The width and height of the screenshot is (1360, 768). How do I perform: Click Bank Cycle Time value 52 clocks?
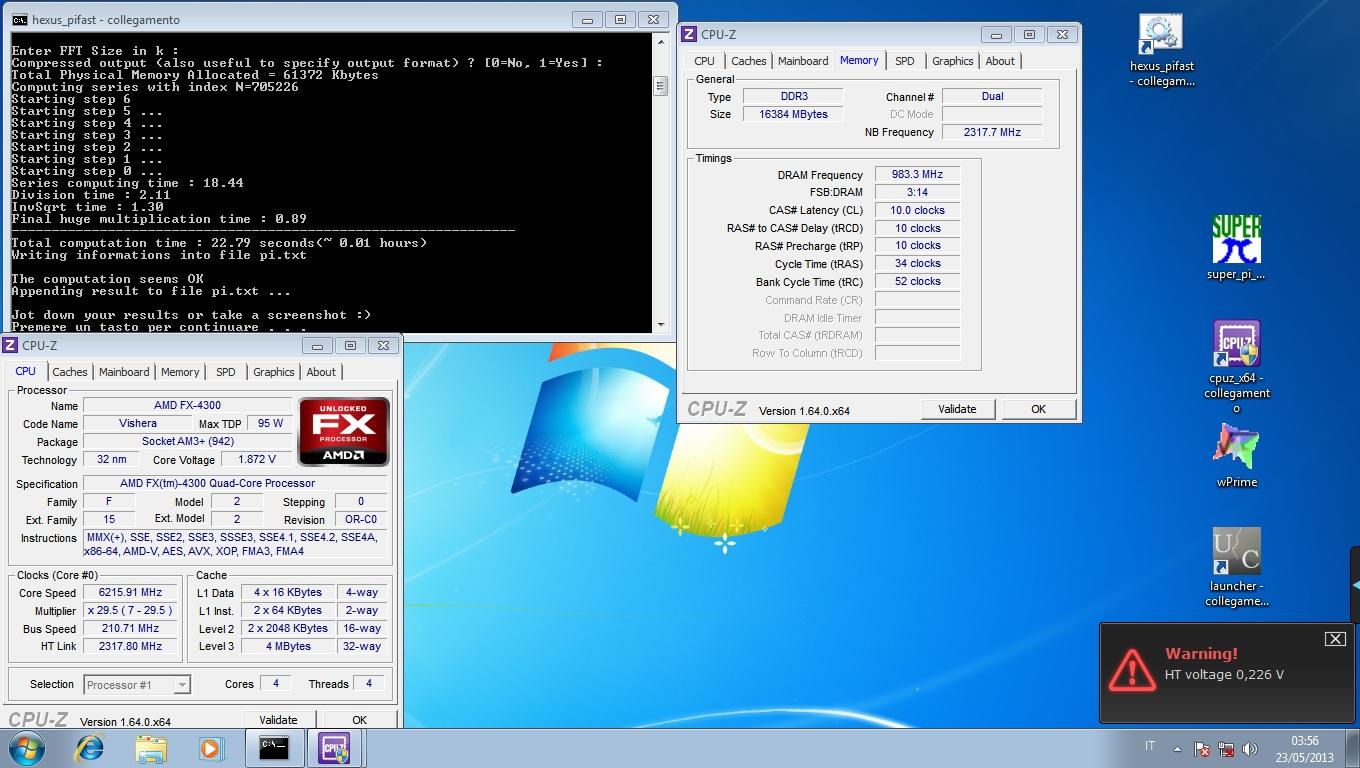click(x=917, y=282)
